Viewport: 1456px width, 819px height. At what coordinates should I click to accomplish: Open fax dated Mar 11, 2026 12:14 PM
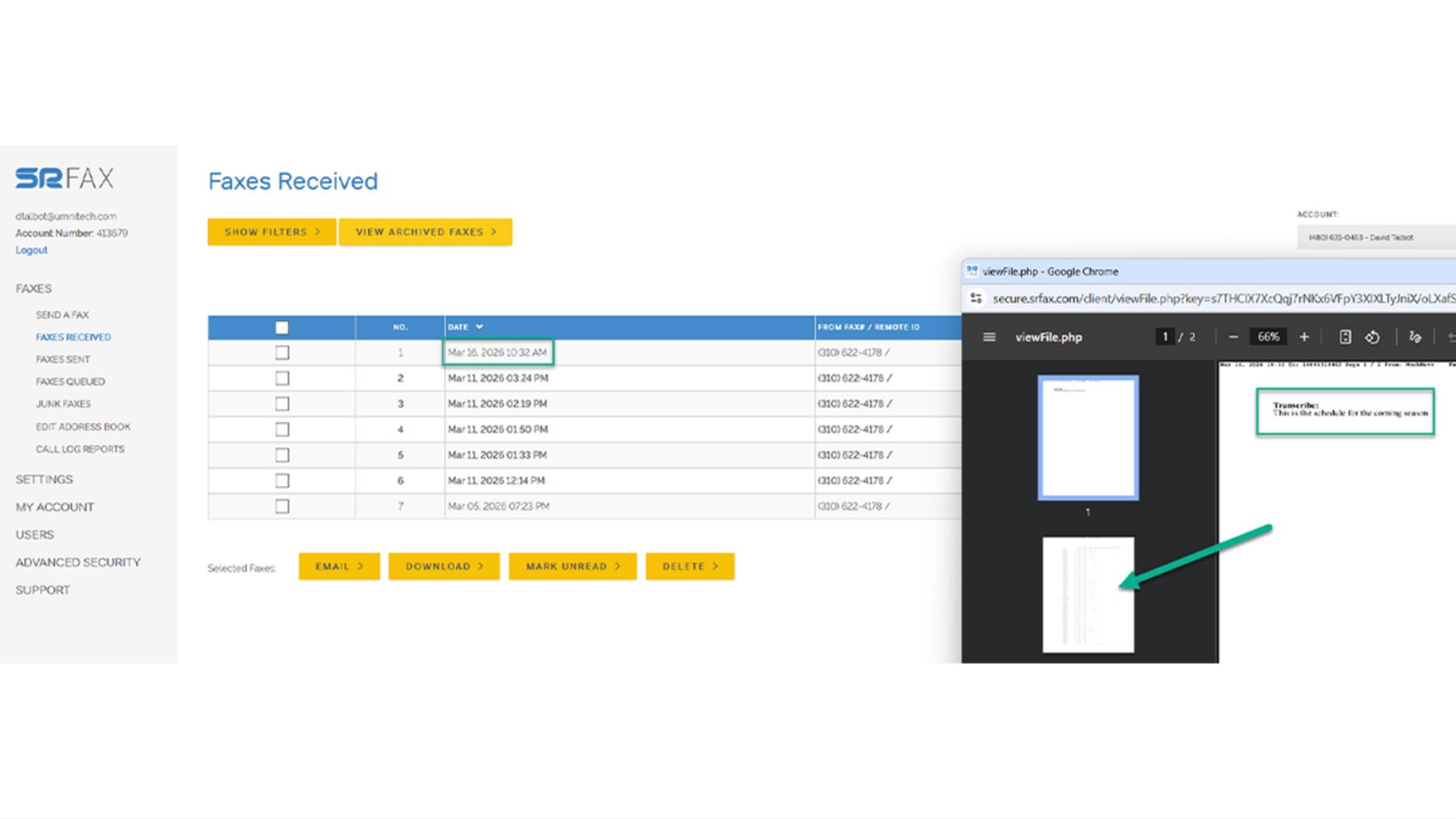pos(497,480)
